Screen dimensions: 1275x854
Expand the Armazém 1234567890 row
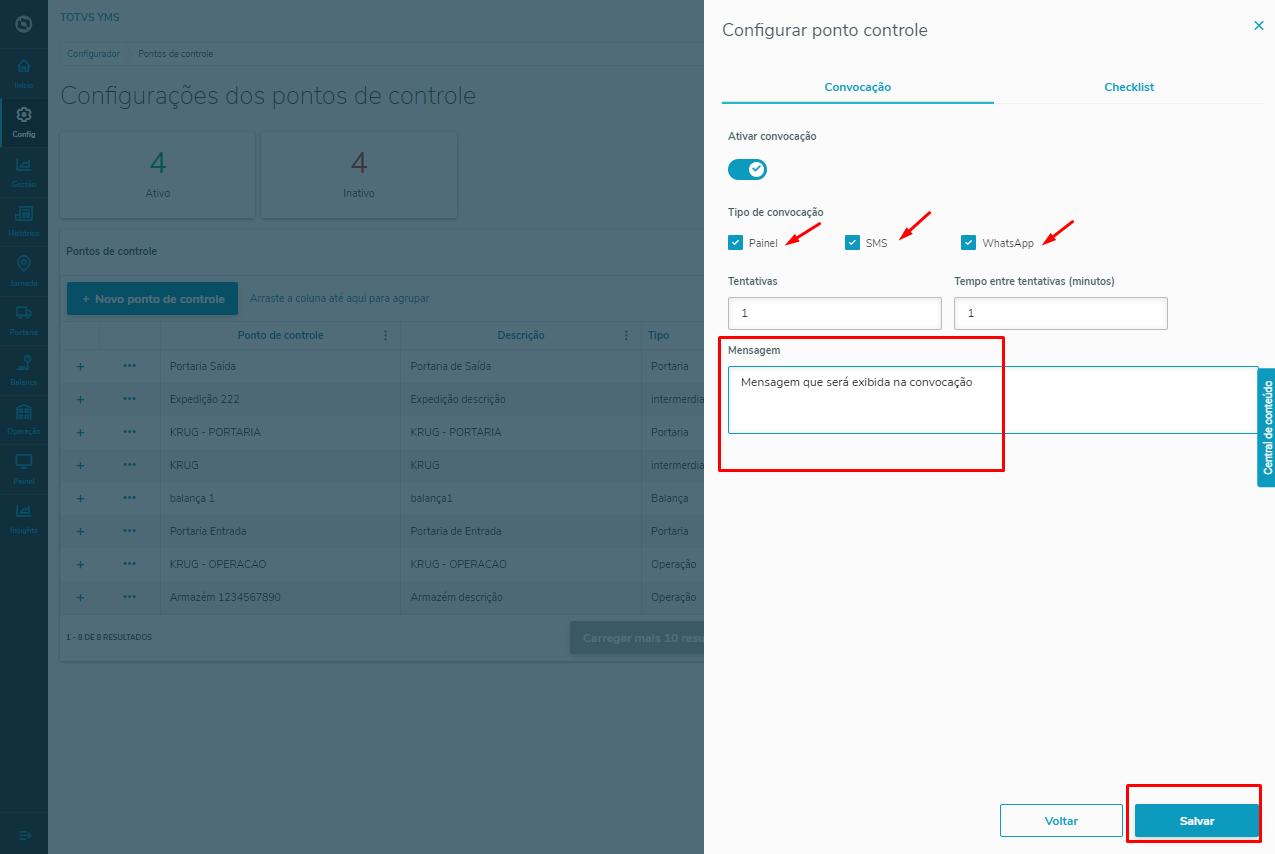click(80, 597)
